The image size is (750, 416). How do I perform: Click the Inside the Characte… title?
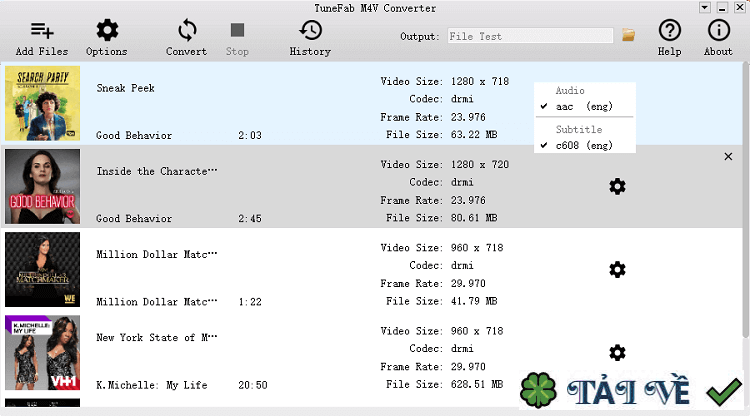tap(157, 171)
